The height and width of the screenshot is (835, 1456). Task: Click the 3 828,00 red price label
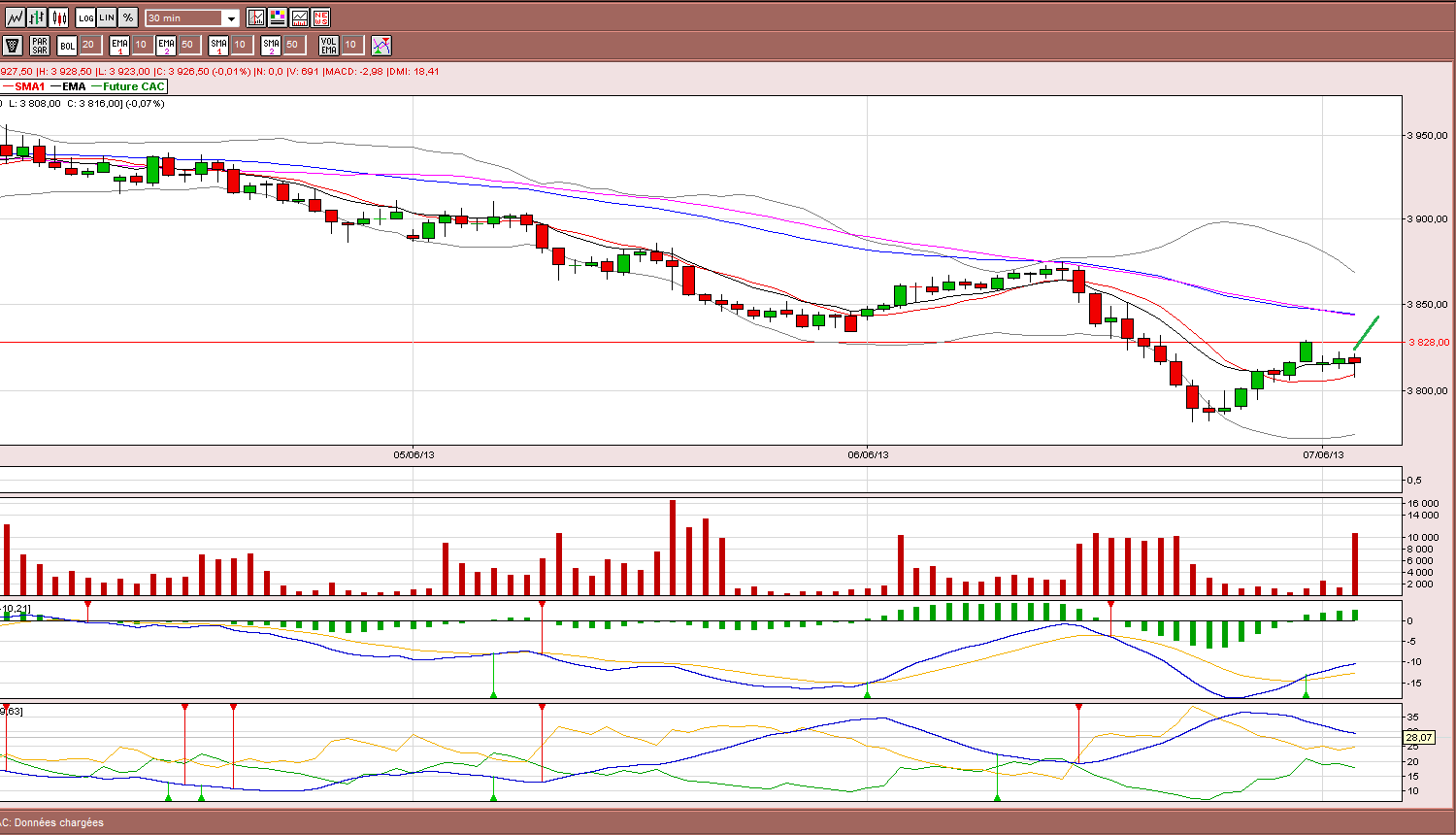(1429, 342)
